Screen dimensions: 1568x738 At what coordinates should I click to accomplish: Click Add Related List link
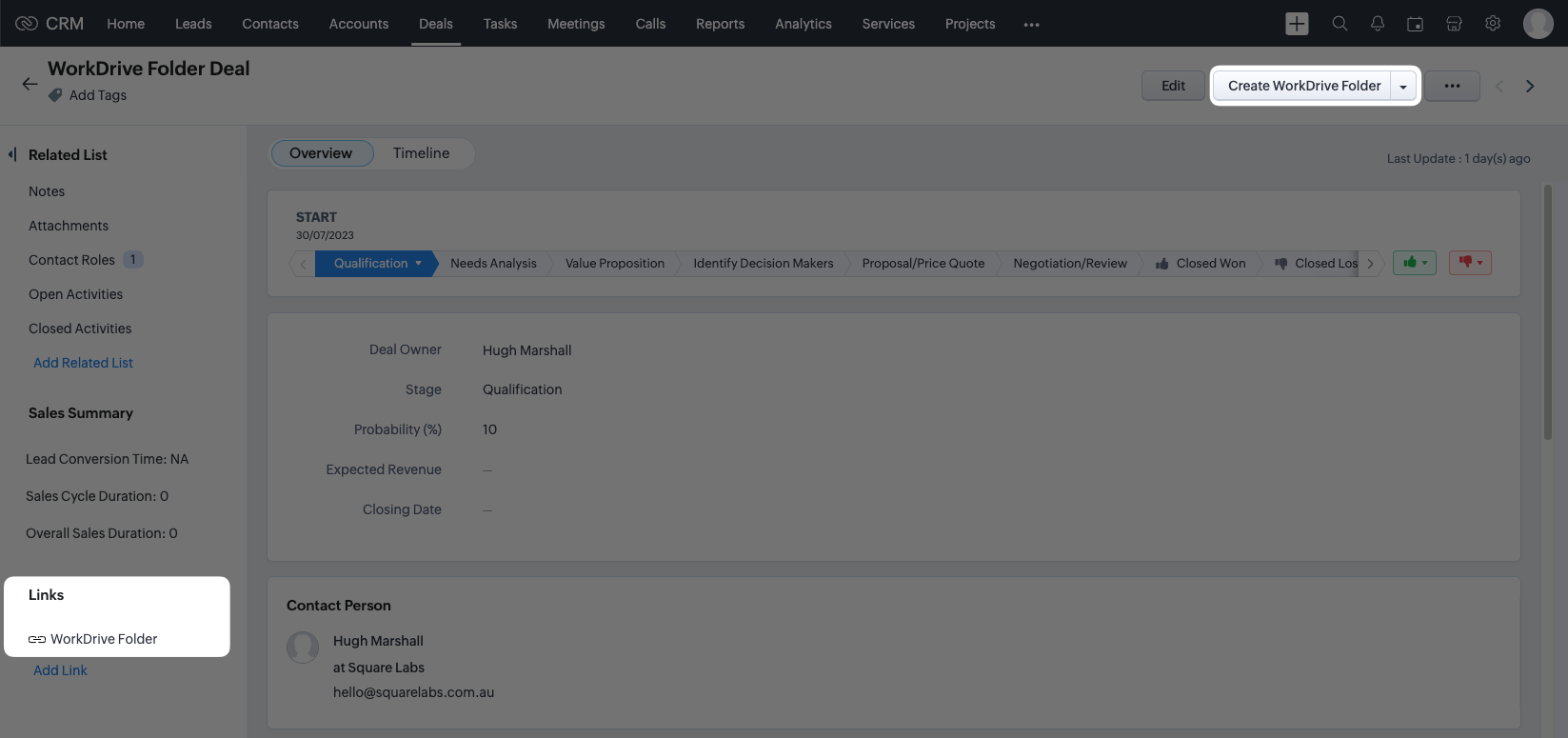83,363
